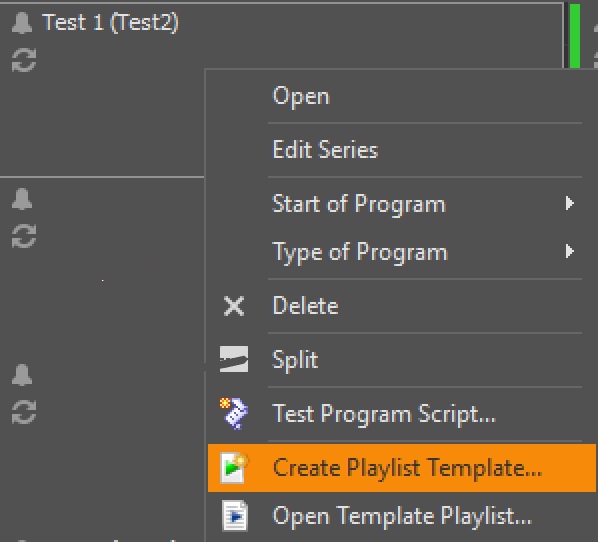Expand the Start of Program submenu arrow
Image resolution: width=598 pixels, height=542 pixels.
569,203
